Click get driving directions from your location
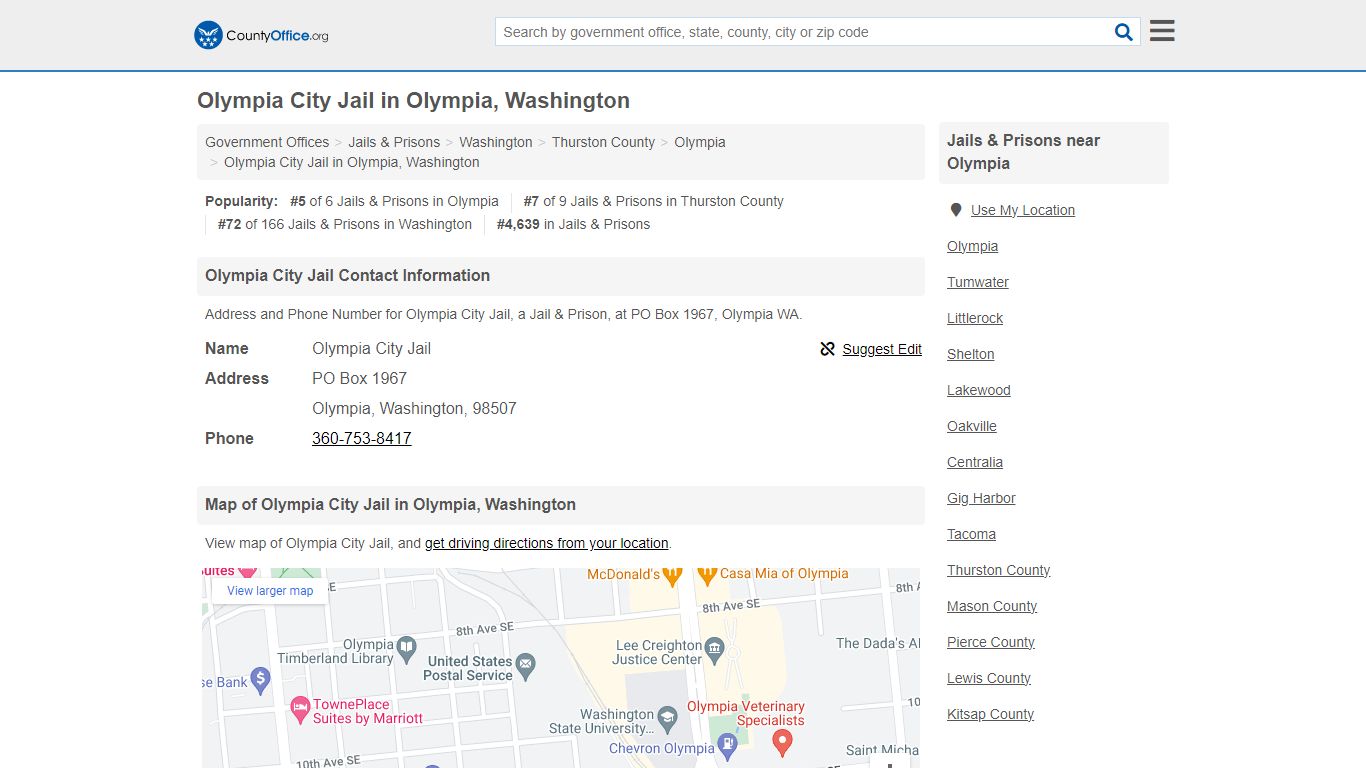Viewport: 1366px width, 768px height. 547,543
